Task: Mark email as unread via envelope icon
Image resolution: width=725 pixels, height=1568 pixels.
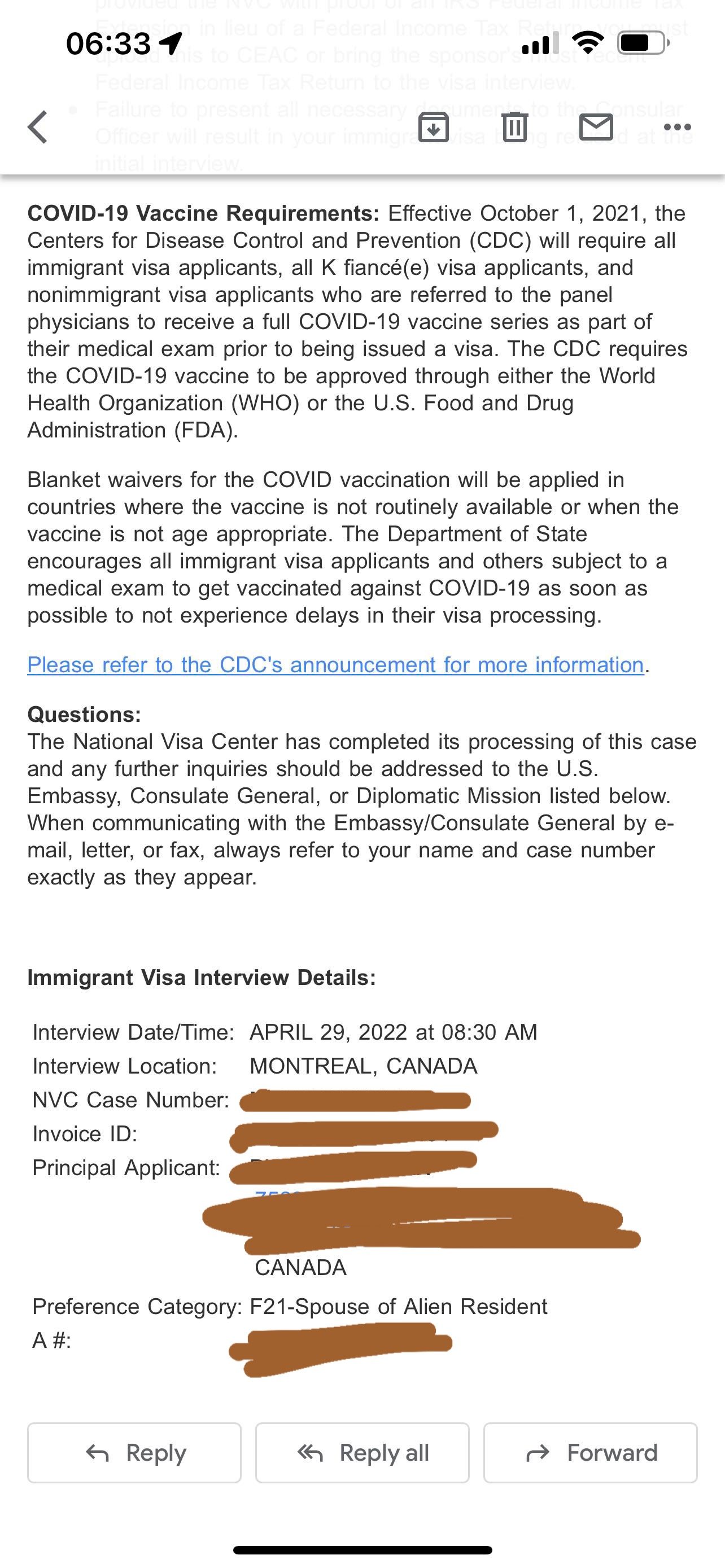Action: tap(596, 128)
